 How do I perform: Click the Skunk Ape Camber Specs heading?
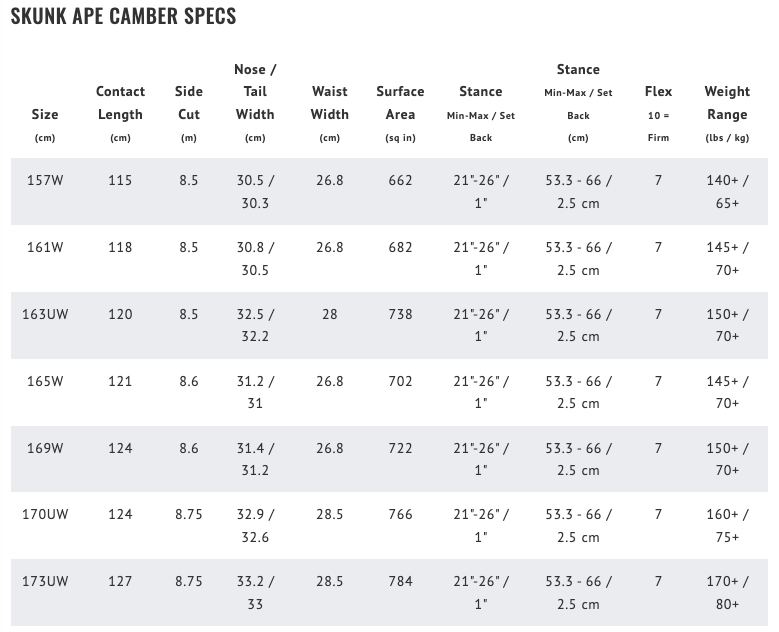pyautogui.click(x=123, y=17)
